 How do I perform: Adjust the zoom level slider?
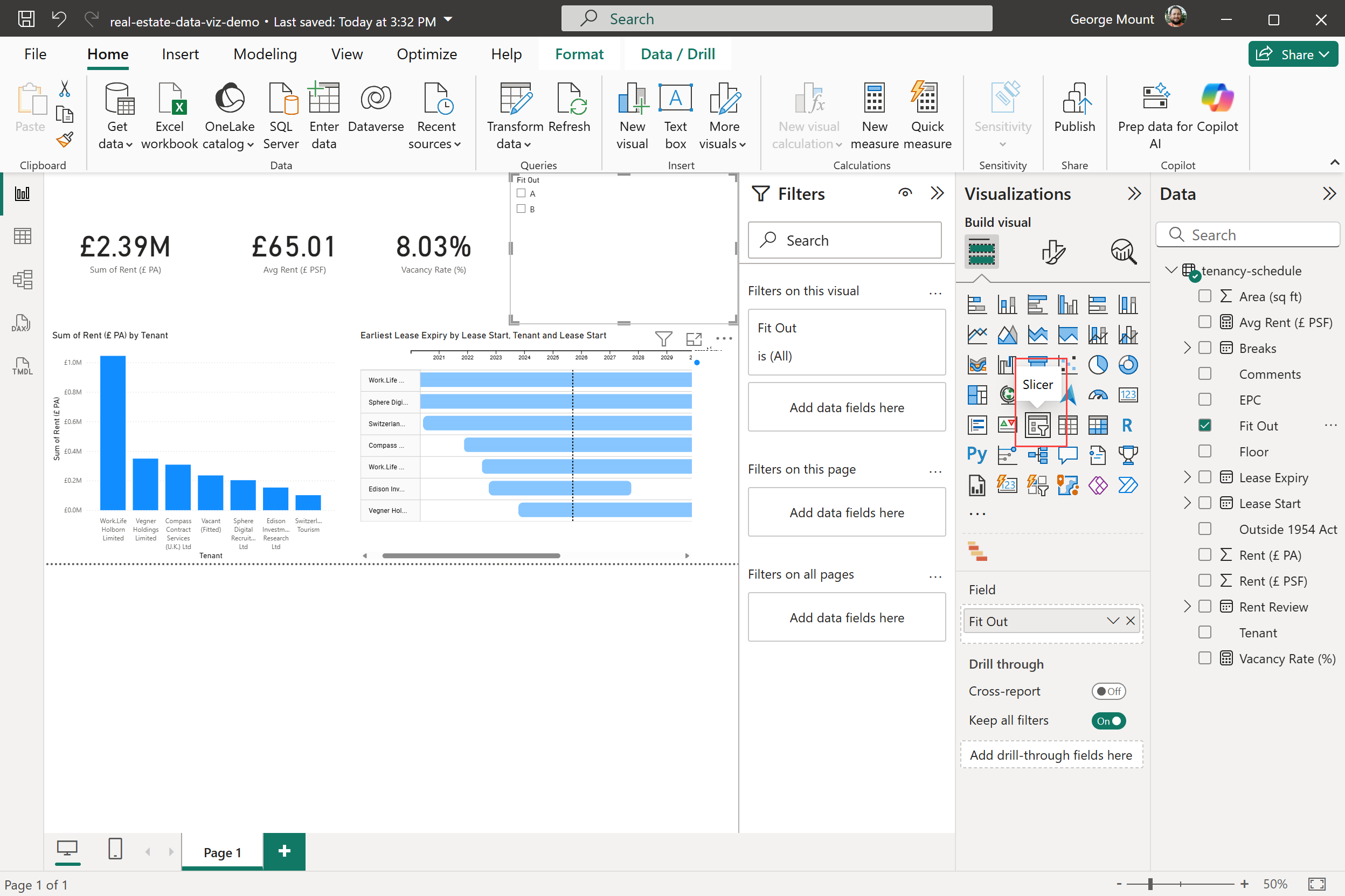pos(1149,884)
